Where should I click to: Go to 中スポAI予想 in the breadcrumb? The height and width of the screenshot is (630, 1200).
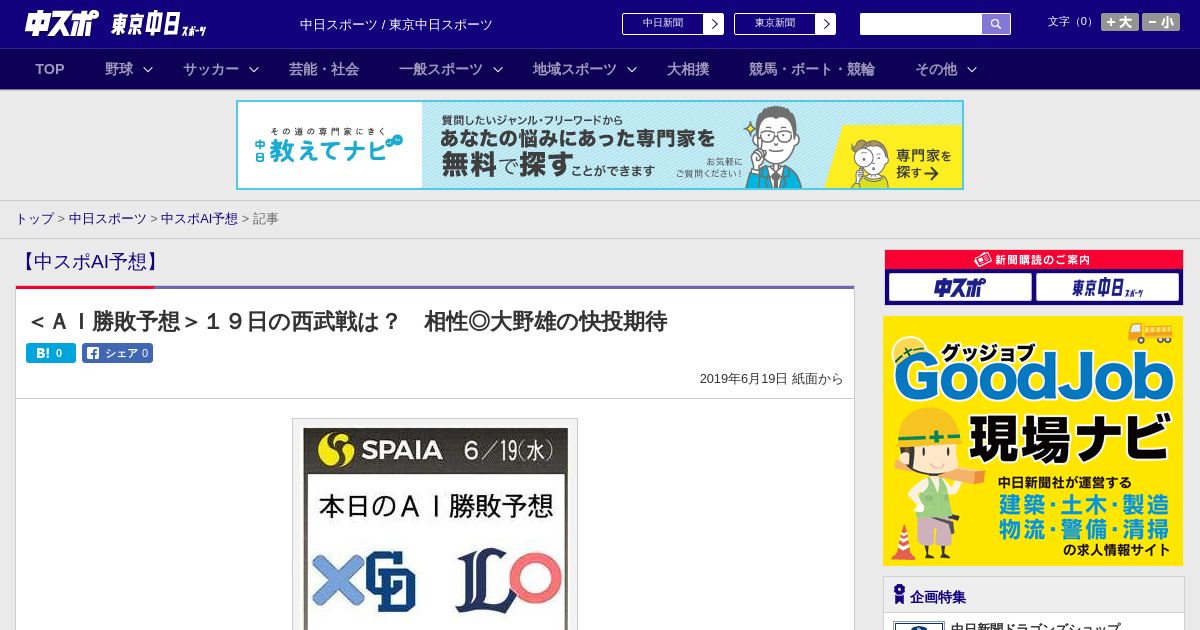(199, 218)
